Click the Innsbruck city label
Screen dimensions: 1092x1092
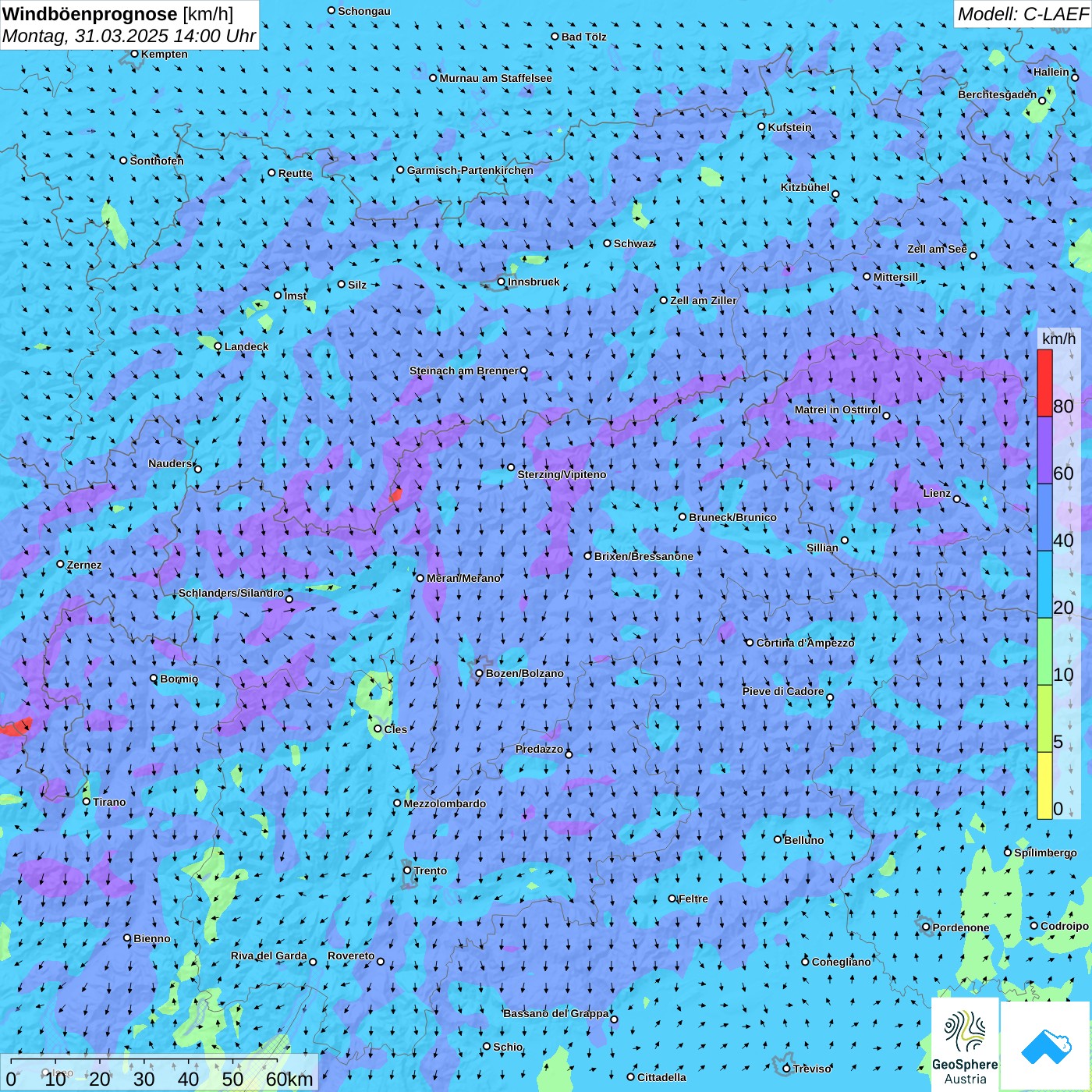click(x=534, y=282)
